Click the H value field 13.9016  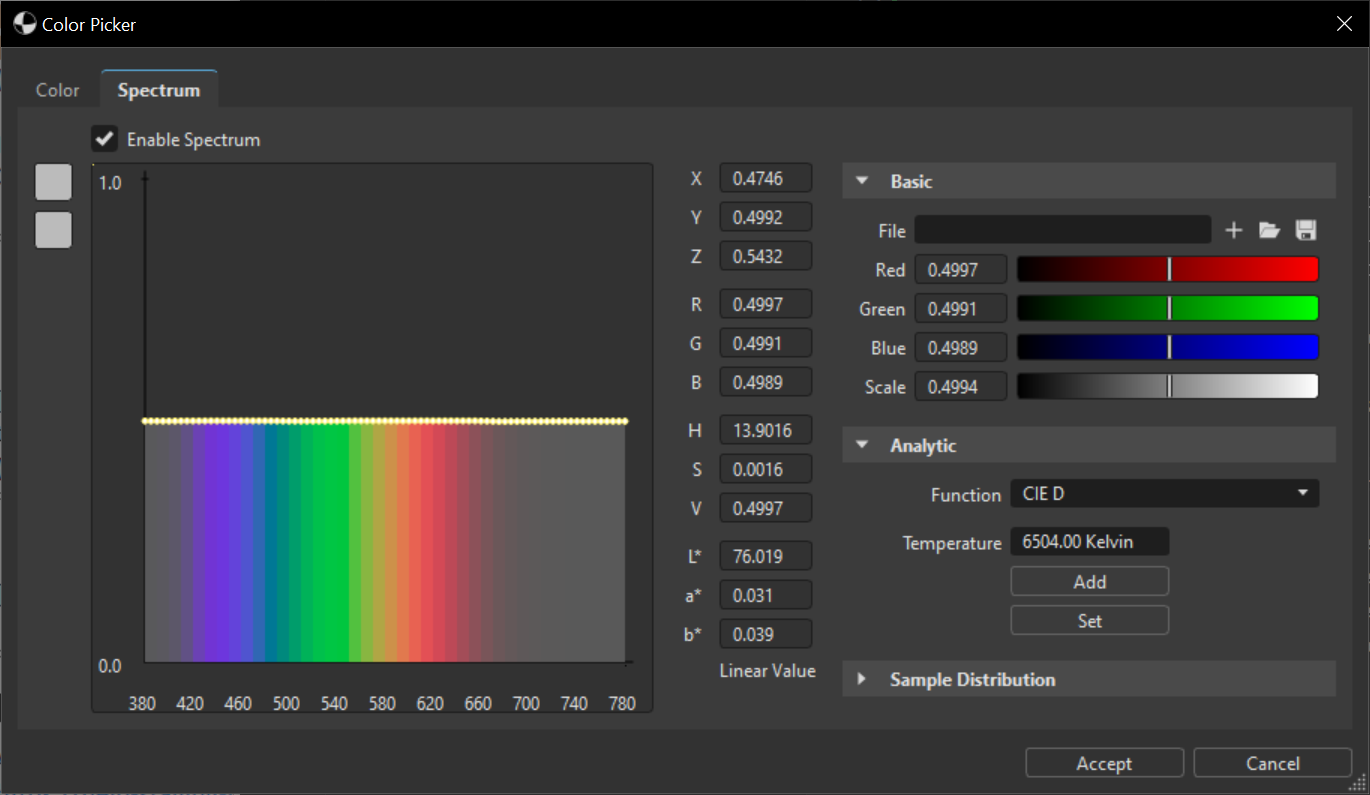click(x=766, y=430)
